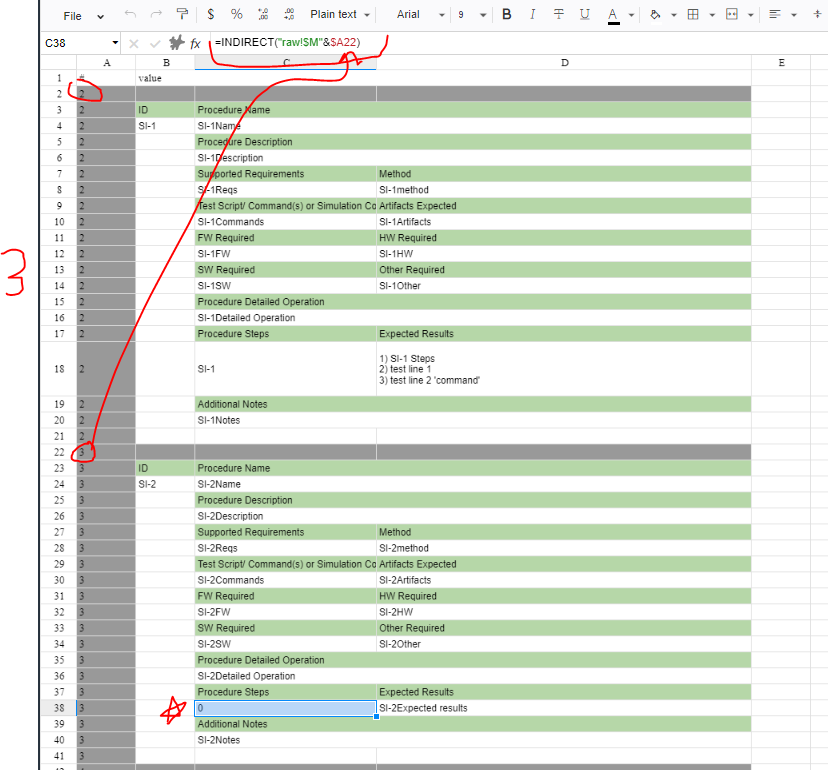This screenshot has height=770, width=828.
Task: Open the File menu
Action: pyautogui.click(x=83, y=16)
